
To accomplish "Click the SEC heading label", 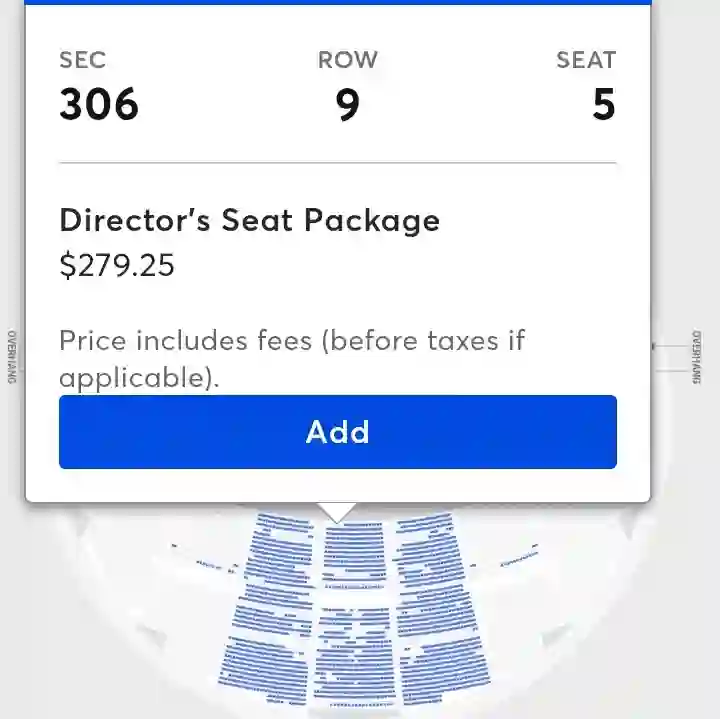I will 83,60.
